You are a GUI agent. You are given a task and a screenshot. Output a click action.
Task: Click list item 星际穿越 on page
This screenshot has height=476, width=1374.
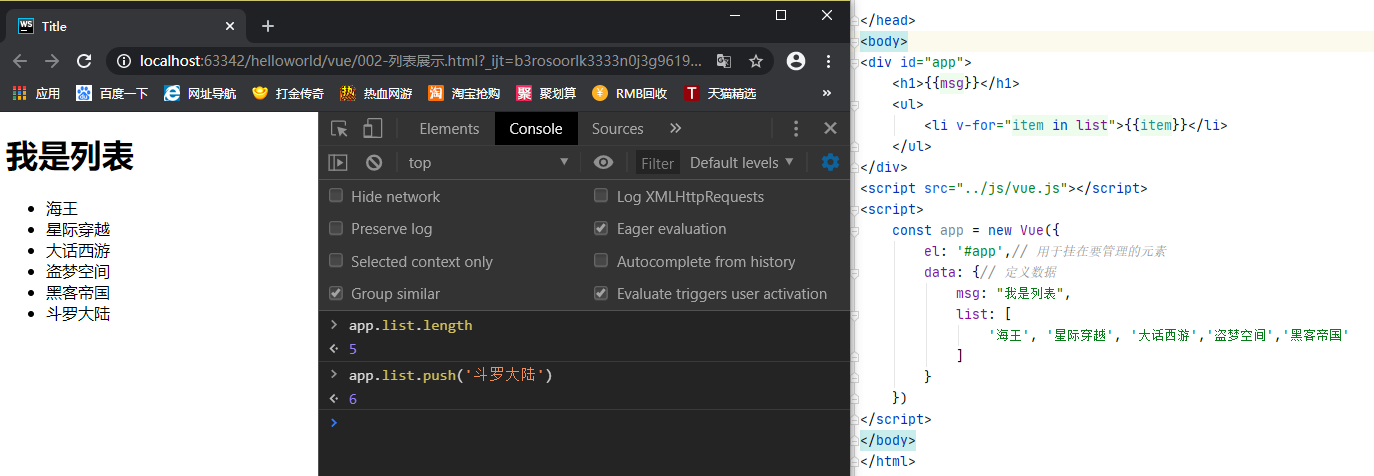pos(78,229)
